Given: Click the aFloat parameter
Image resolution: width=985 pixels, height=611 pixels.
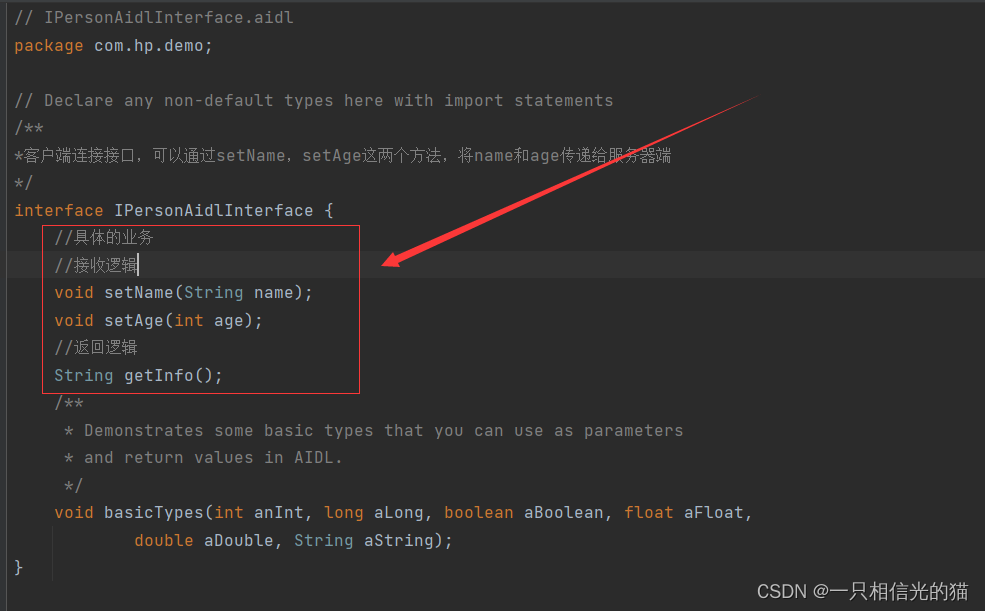Looking at the screenshot, I should [x=714, y=513].
